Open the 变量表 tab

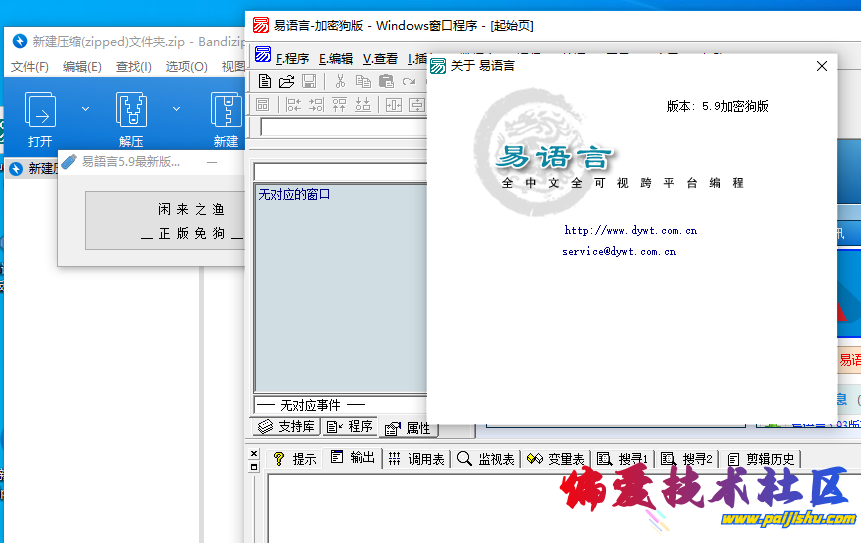coord(556,459)
